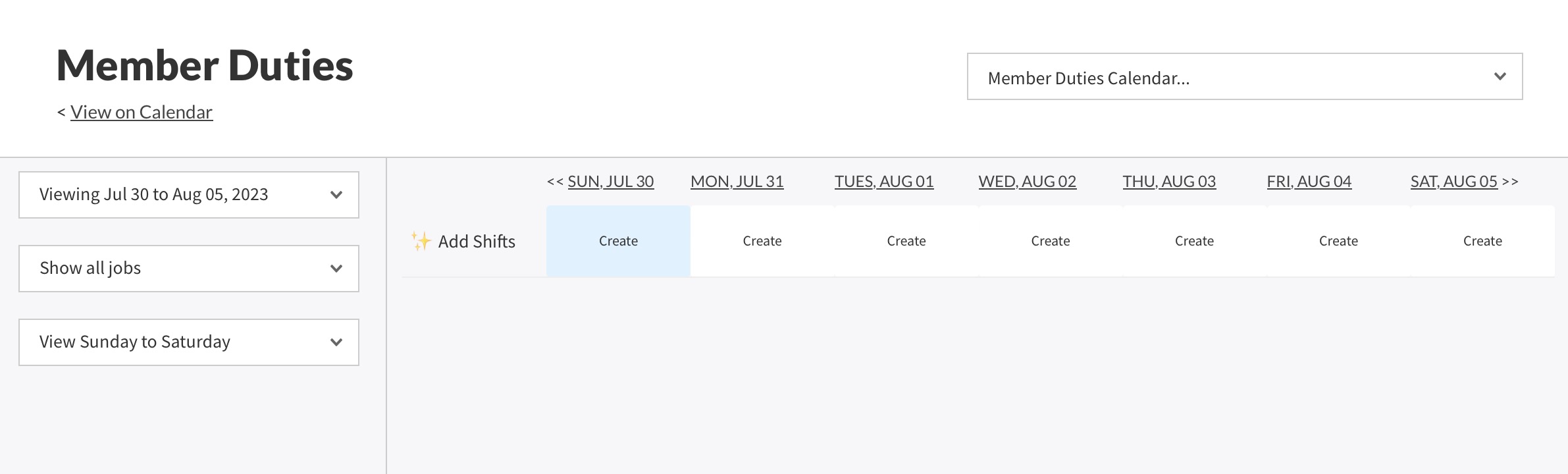
Task: Open the FRI, AUG 04 day header
Action: [1309, 182]
